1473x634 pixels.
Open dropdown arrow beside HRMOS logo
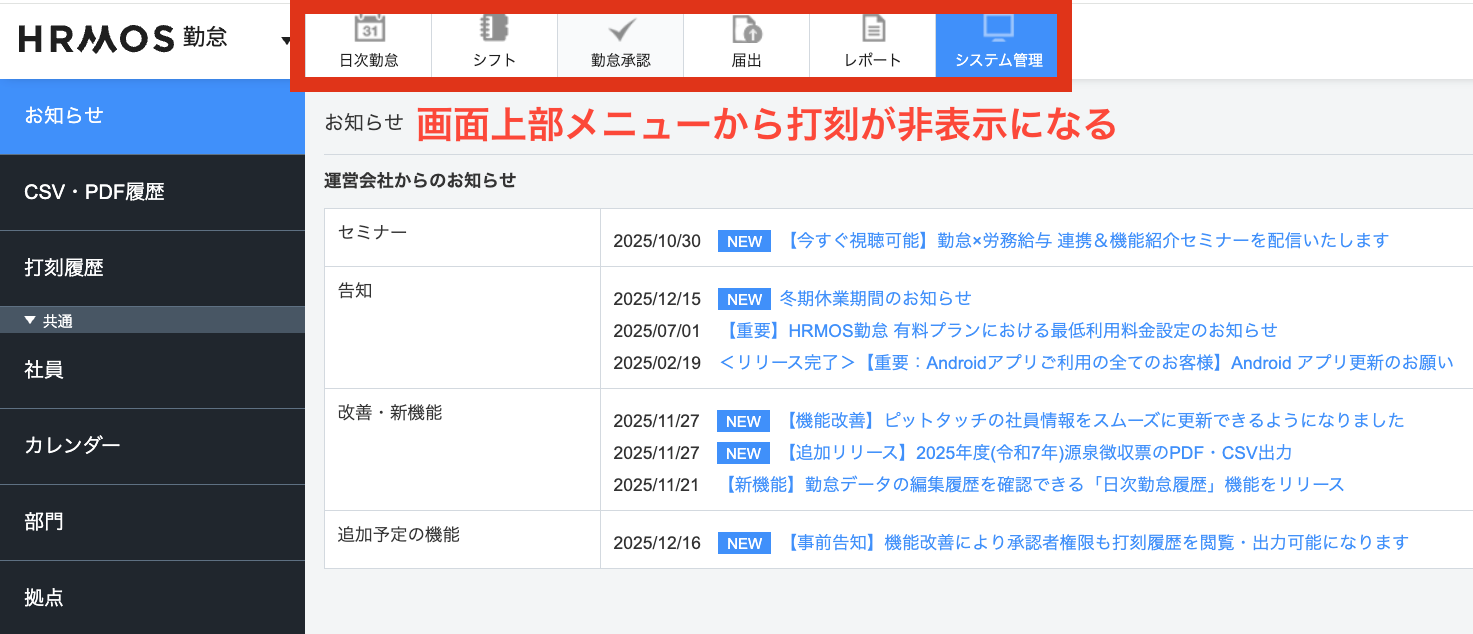(x=287, y=41)
